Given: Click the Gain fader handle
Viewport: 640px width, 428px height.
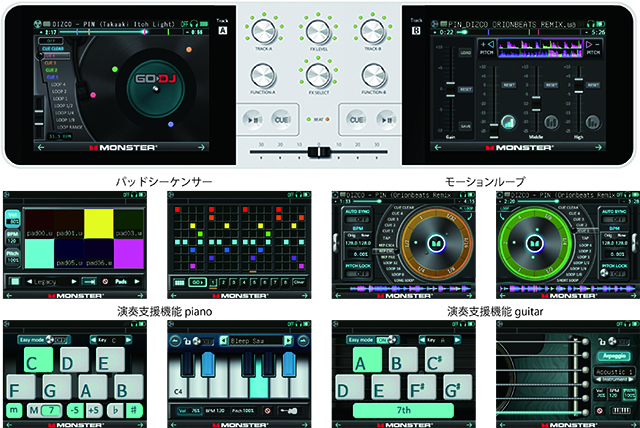Looking at the screenshot, I should 450,89.
